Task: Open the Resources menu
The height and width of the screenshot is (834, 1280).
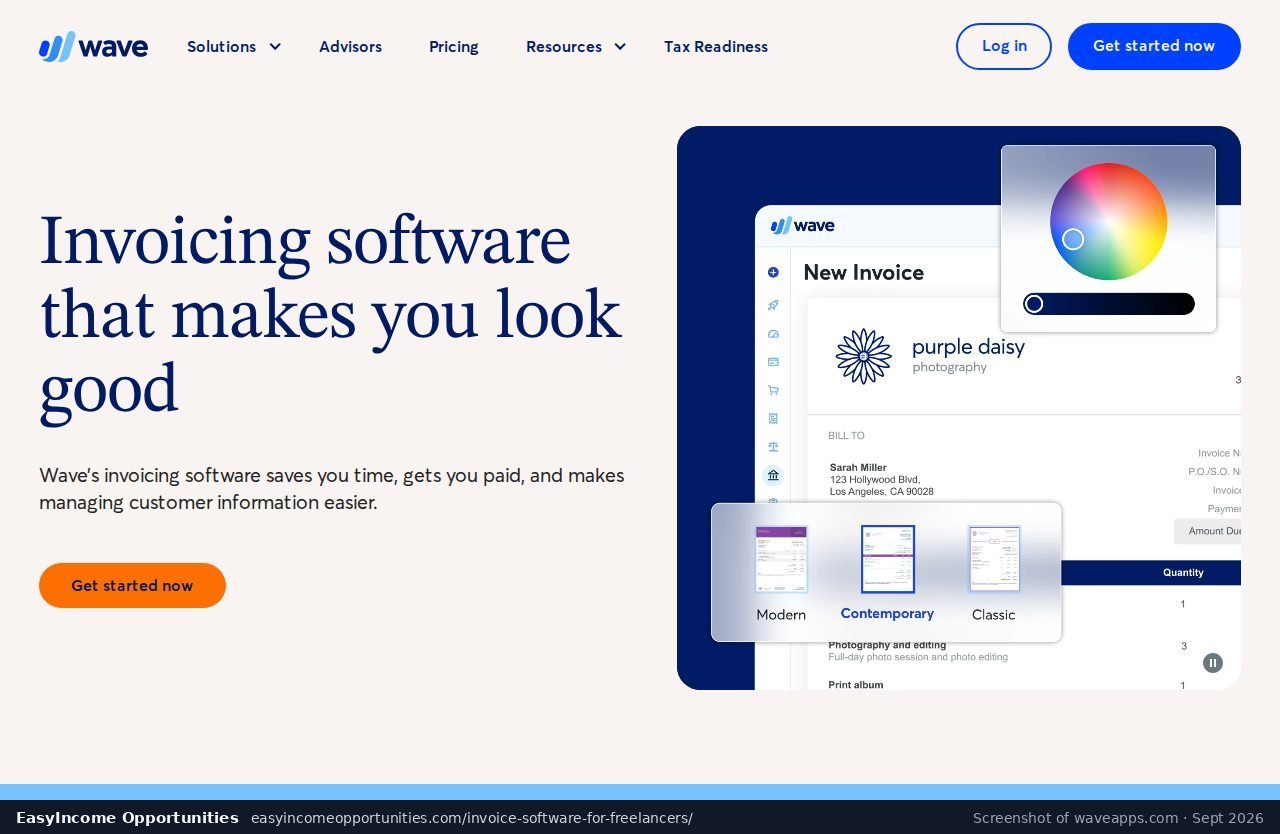Action: pyautogui.click(x=564, y=46)
